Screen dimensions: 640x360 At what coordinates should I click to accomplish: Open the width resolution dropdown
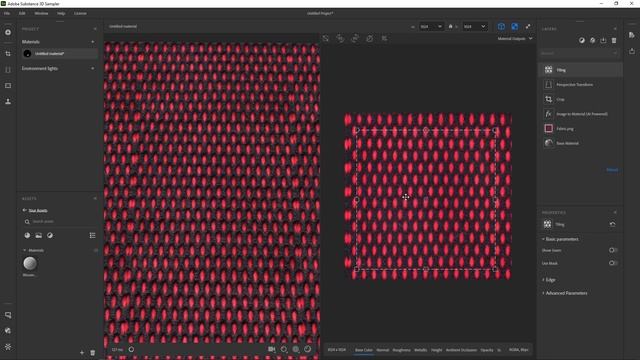coord(431,27)
